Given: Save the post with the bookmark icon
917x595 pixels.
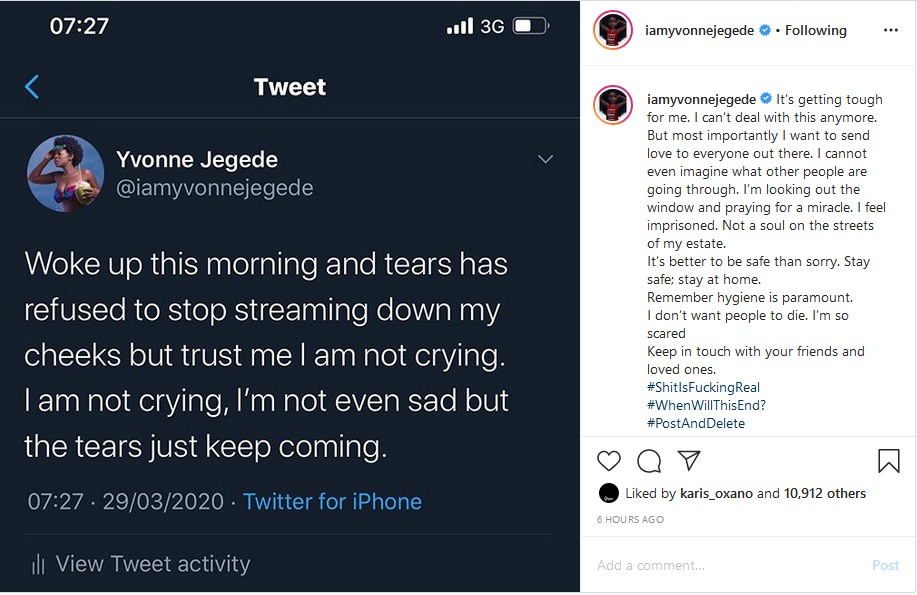Looking at the screenshot, I should 888,461.
